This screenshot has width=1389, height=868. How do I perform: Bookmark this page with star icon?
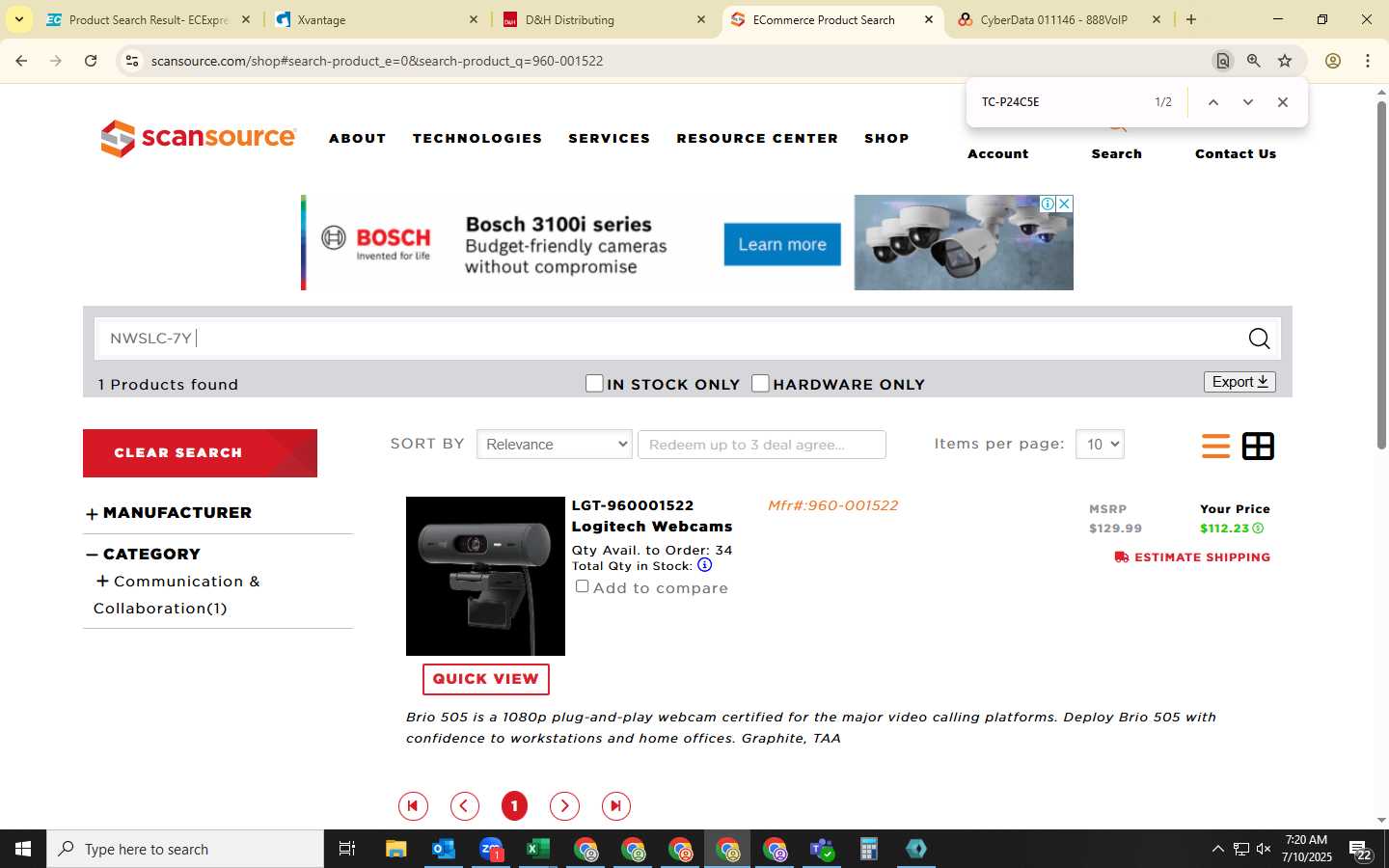(1285, 61)
